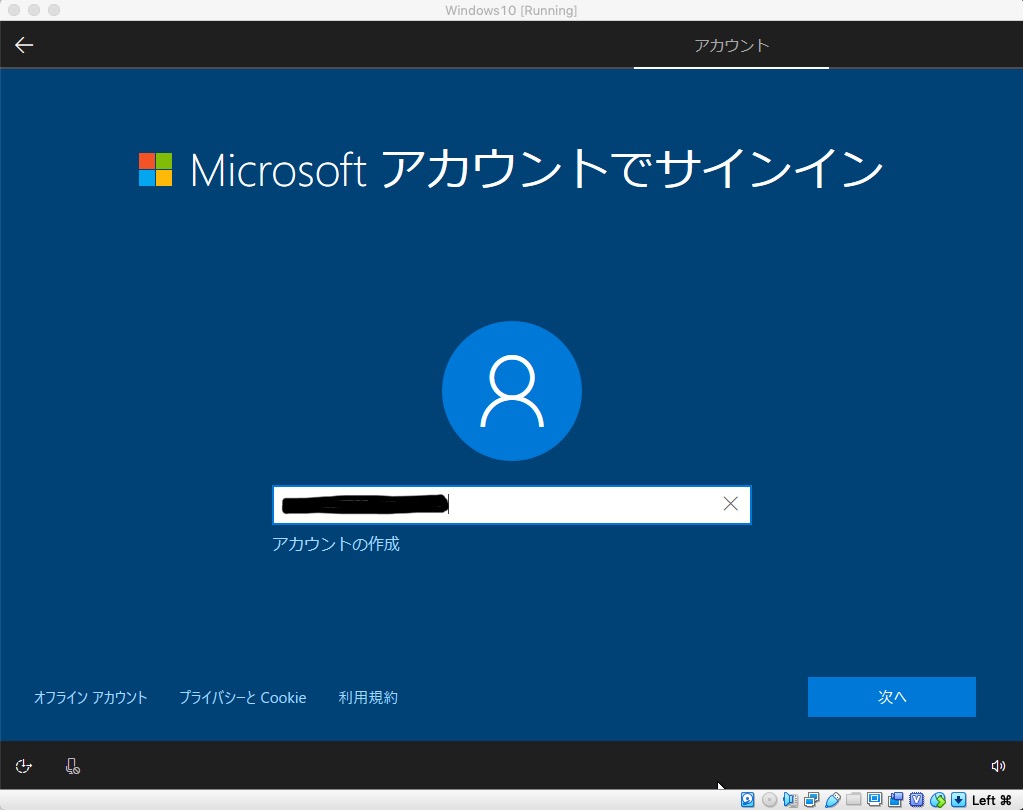The image size is (1023, 810).
Task: Adjust the volume speaker icon
Action: point(998,766)
